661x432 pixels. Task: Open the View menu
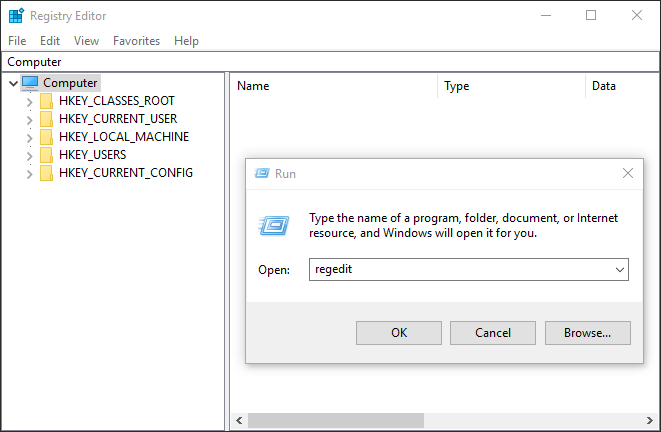pyautogui.click(x=86, y=41)
